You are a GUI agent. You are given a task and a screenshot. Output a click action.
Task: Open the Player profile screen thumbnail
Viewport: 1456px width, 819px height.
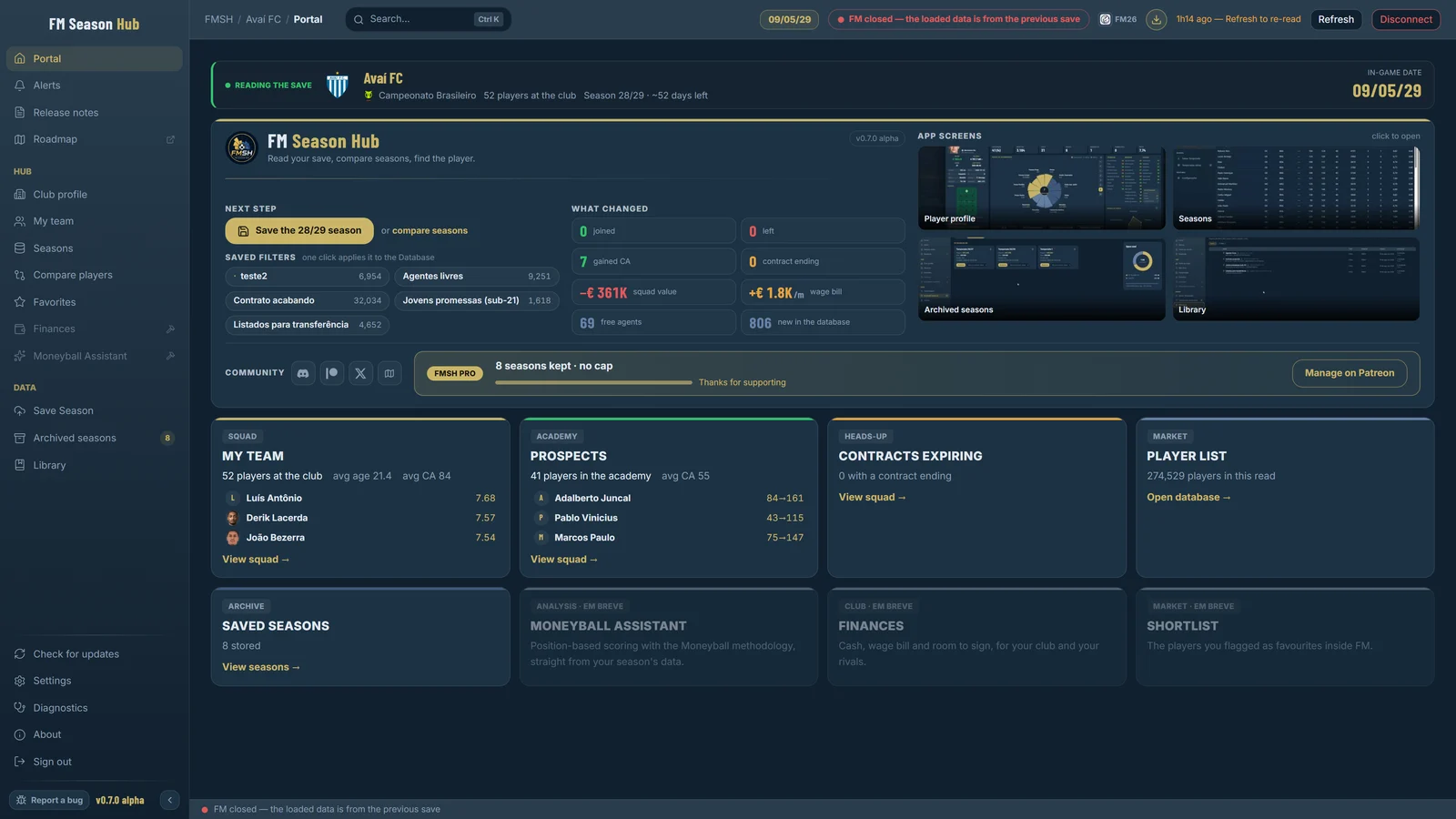coord(1042,187)
